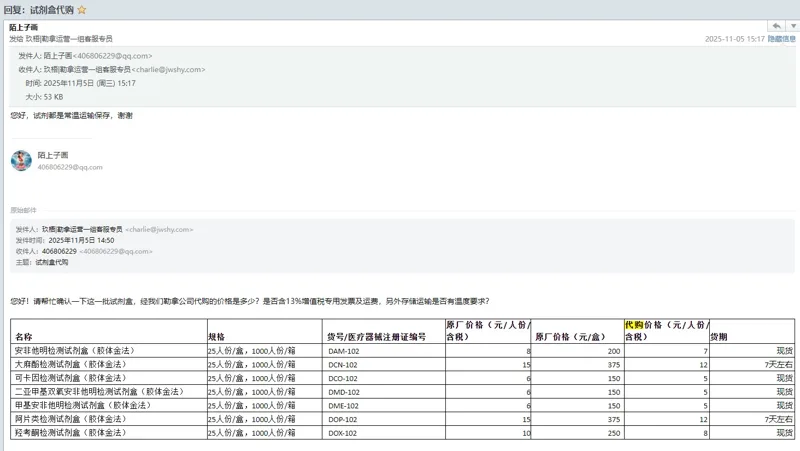Click the original subject 试剂盒代购 in 主题 line
This screenshot has height=451, width=800.
click(x=52, y=262)
